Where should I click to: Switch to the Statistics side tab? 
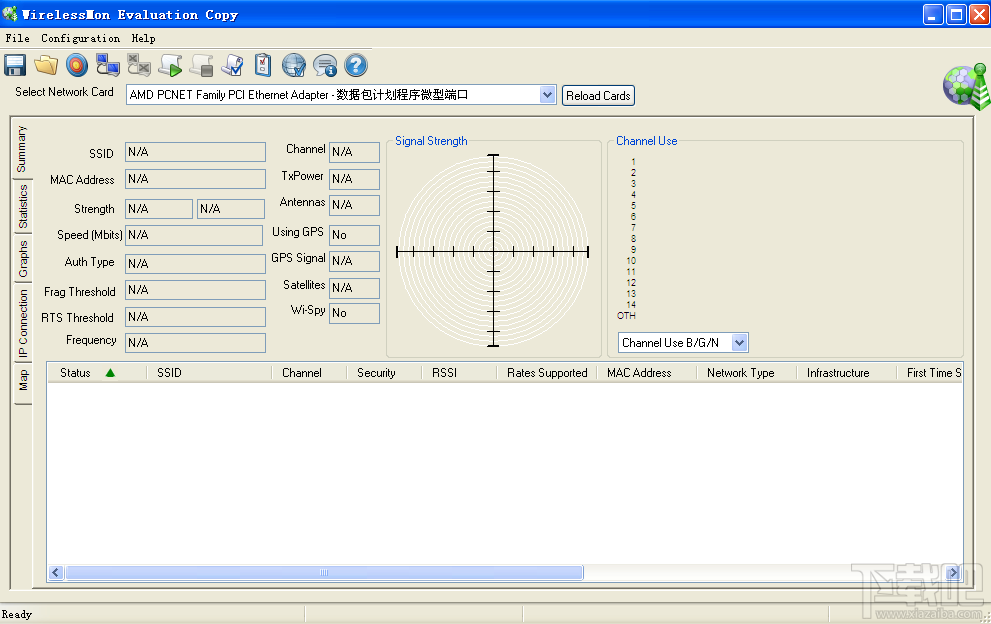click(x=23, y=207)
